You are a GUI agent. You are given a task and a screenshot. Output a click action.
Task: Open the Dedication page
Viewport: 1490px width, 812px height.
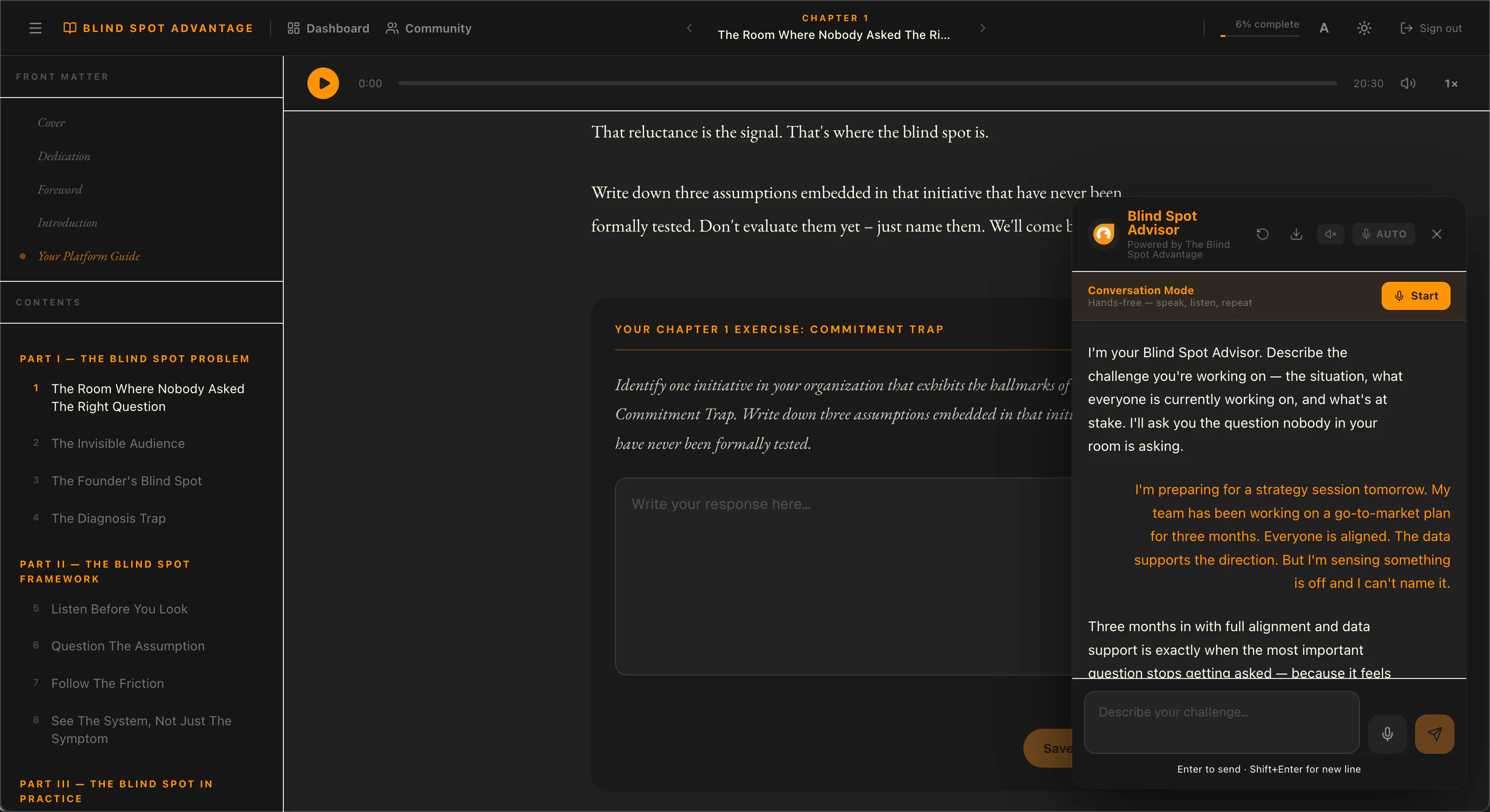pyautogui.click(x=64, y=156)
